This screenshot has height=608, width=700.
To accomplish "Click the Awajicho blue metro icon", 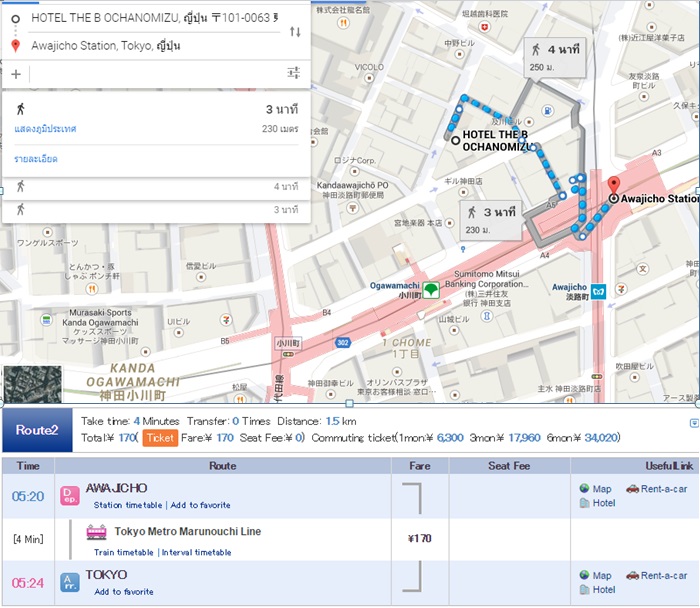I will (598, 292).
